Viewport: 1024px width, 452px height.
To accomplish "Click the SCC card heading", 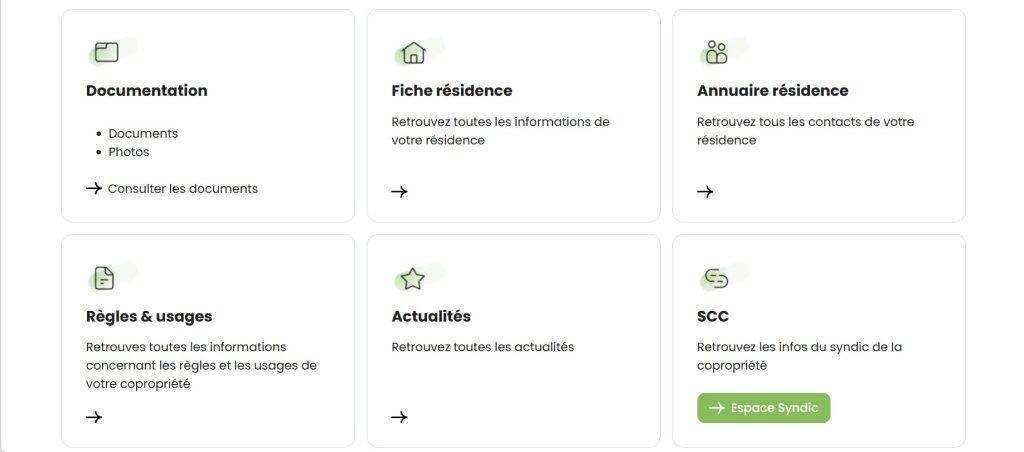I will click(x=712, y=316).
